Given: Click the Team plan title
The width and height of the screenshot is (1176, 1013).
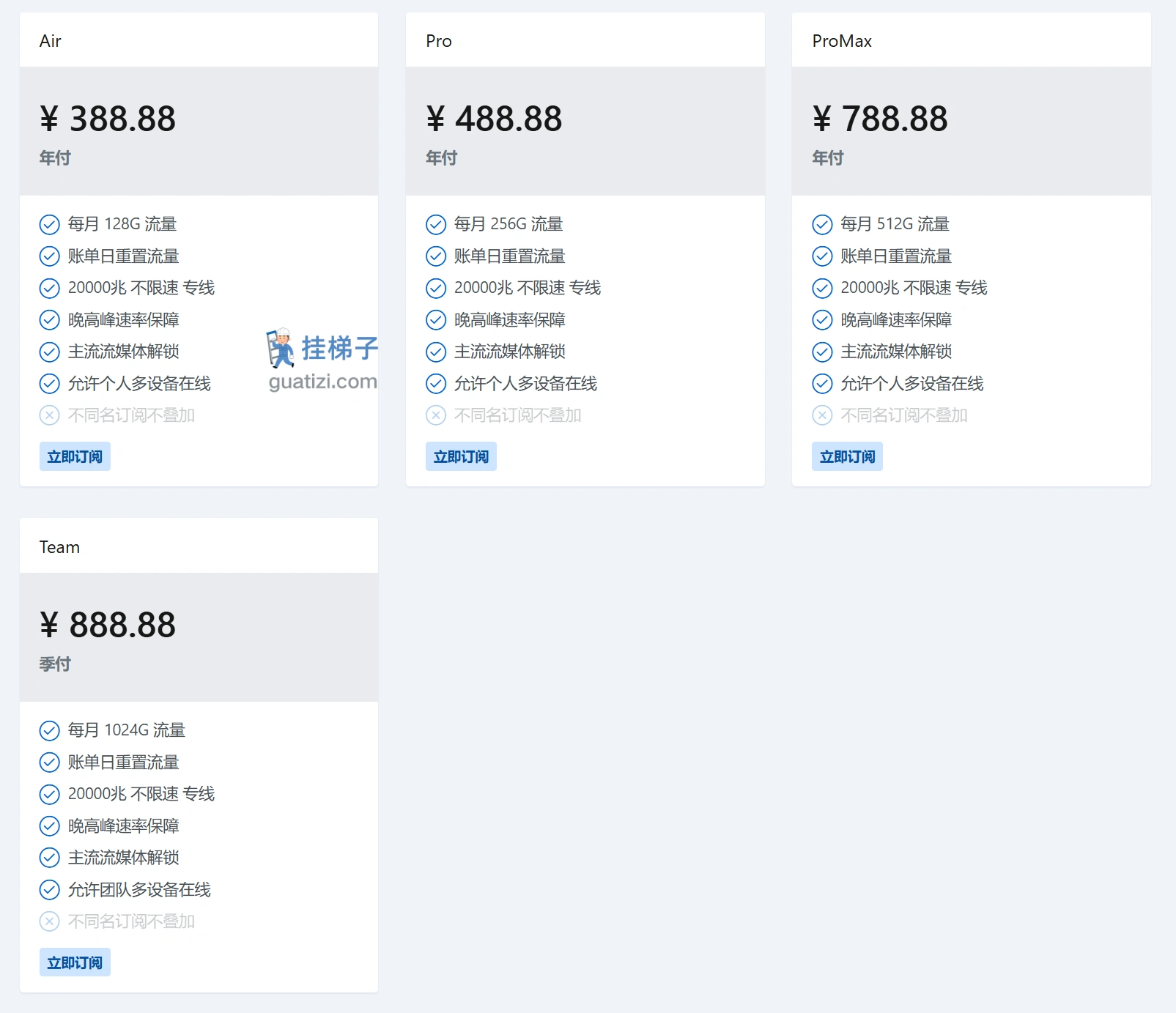Looking at the screenshot, I should tap(59, 547).
